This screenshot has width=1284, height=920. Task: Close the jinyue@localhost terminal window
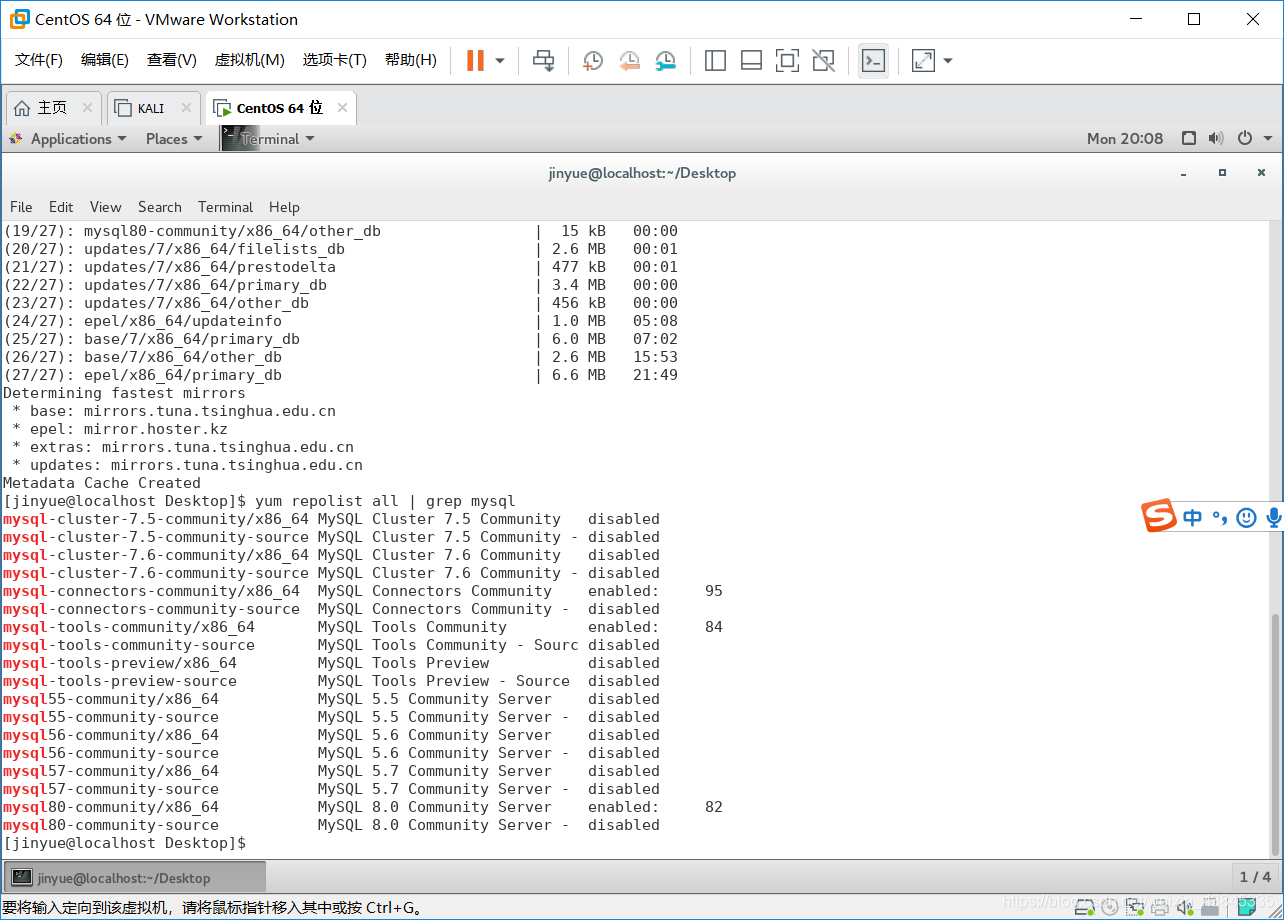[1260, 173]
